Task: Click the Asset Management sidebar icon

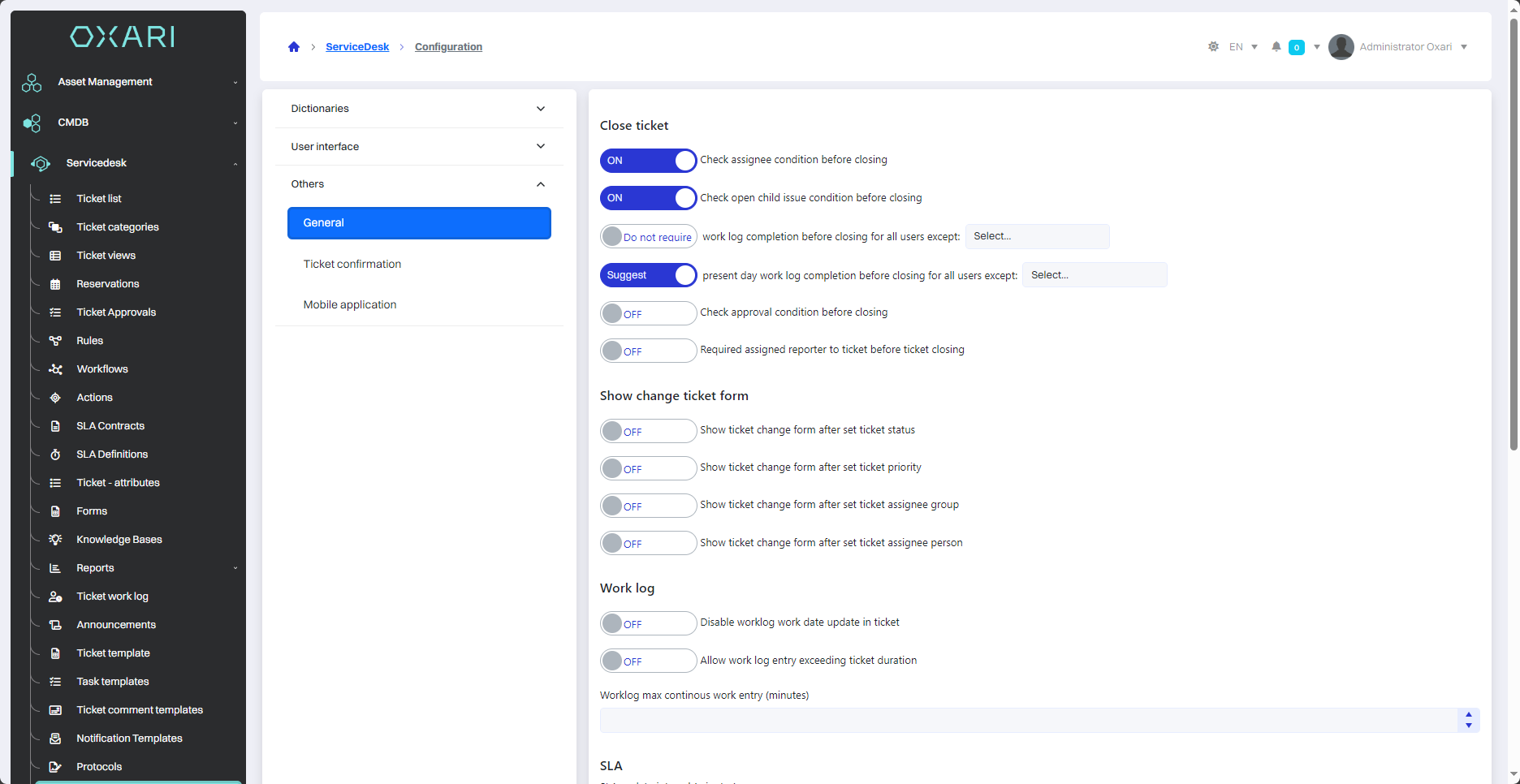Action: pyautogui.click(x=32, y=83)
